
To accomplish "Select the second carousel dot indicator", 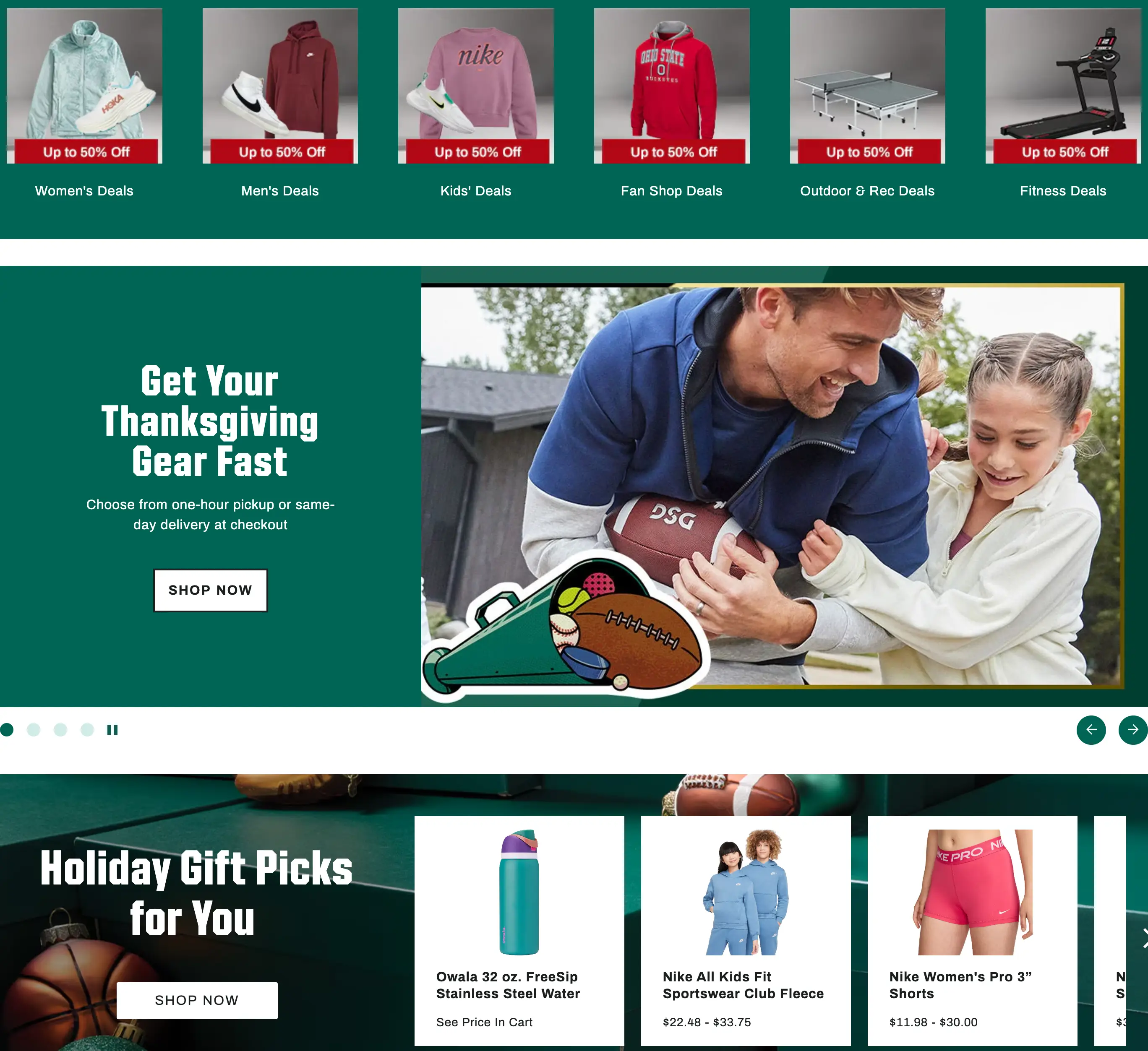I will (34, 729).
